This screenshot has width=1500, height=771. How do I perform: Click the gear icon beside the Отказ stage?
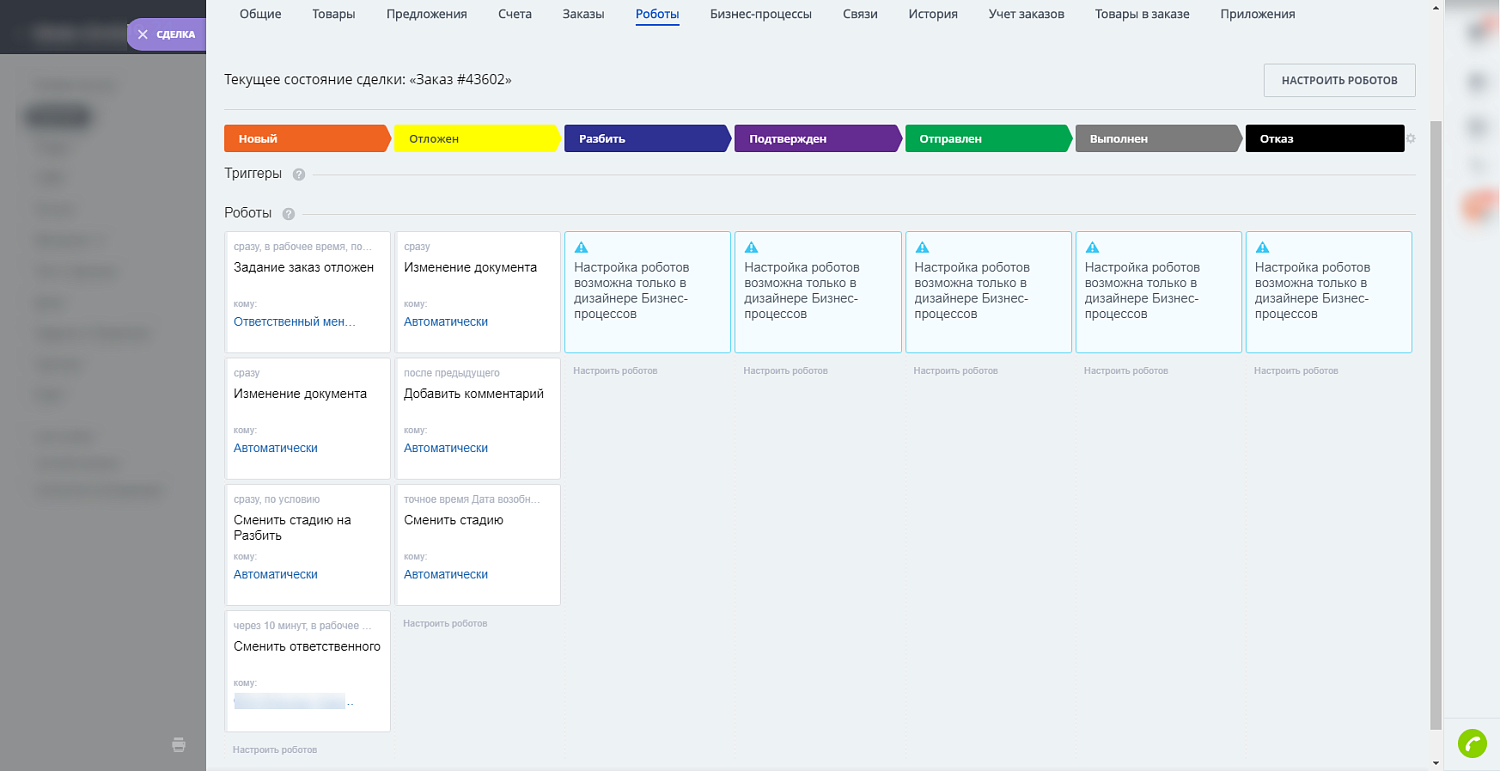coord(1410,140)
